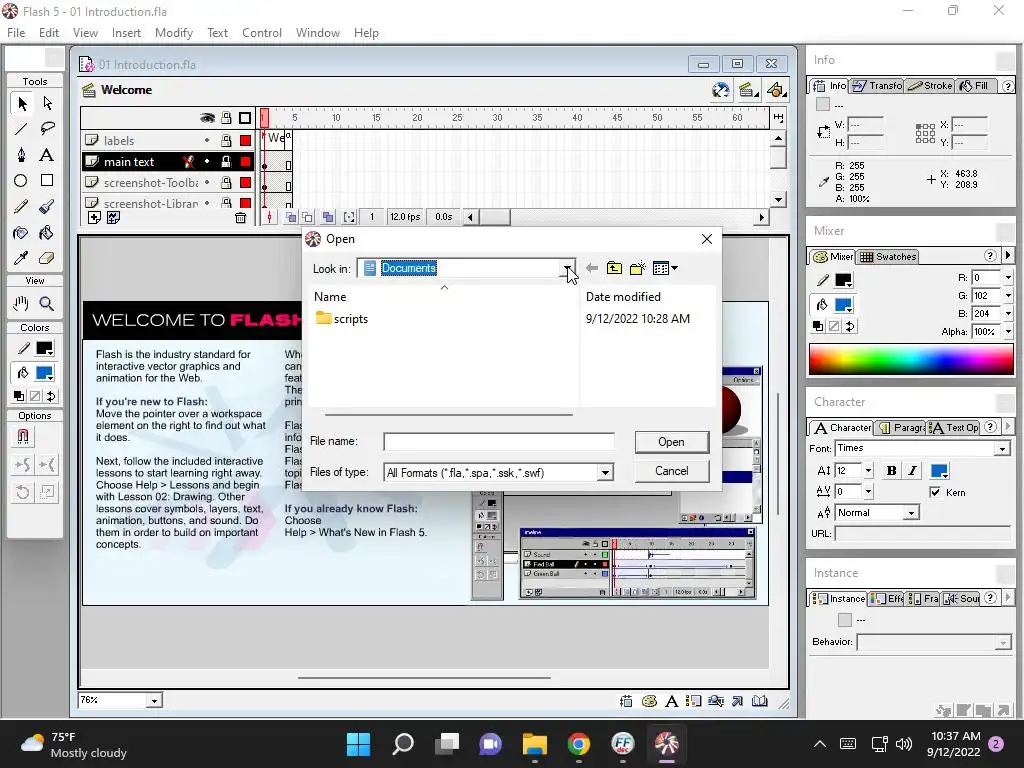This screenshot has height=768, width=1024.
Task: Select the Ink Bottle tool
Action: click(x=22, y=232)
